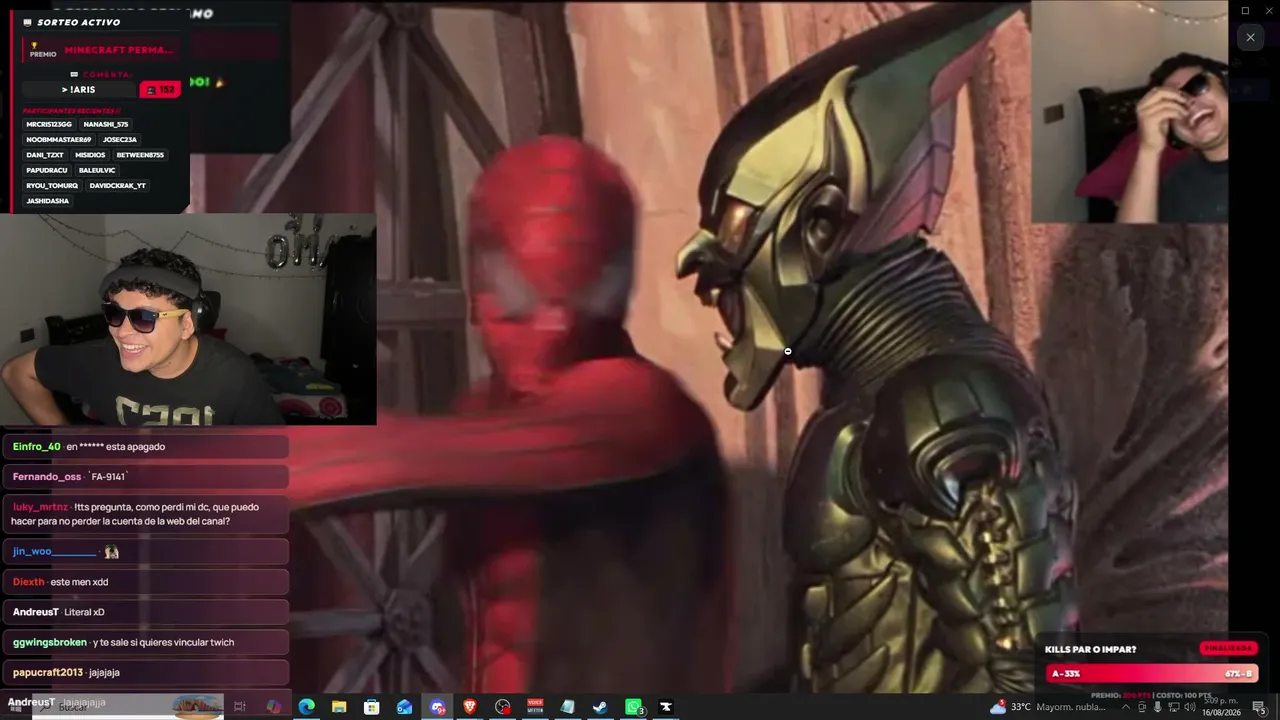Click the participant count badge showing 152

[x=160, y=90]
